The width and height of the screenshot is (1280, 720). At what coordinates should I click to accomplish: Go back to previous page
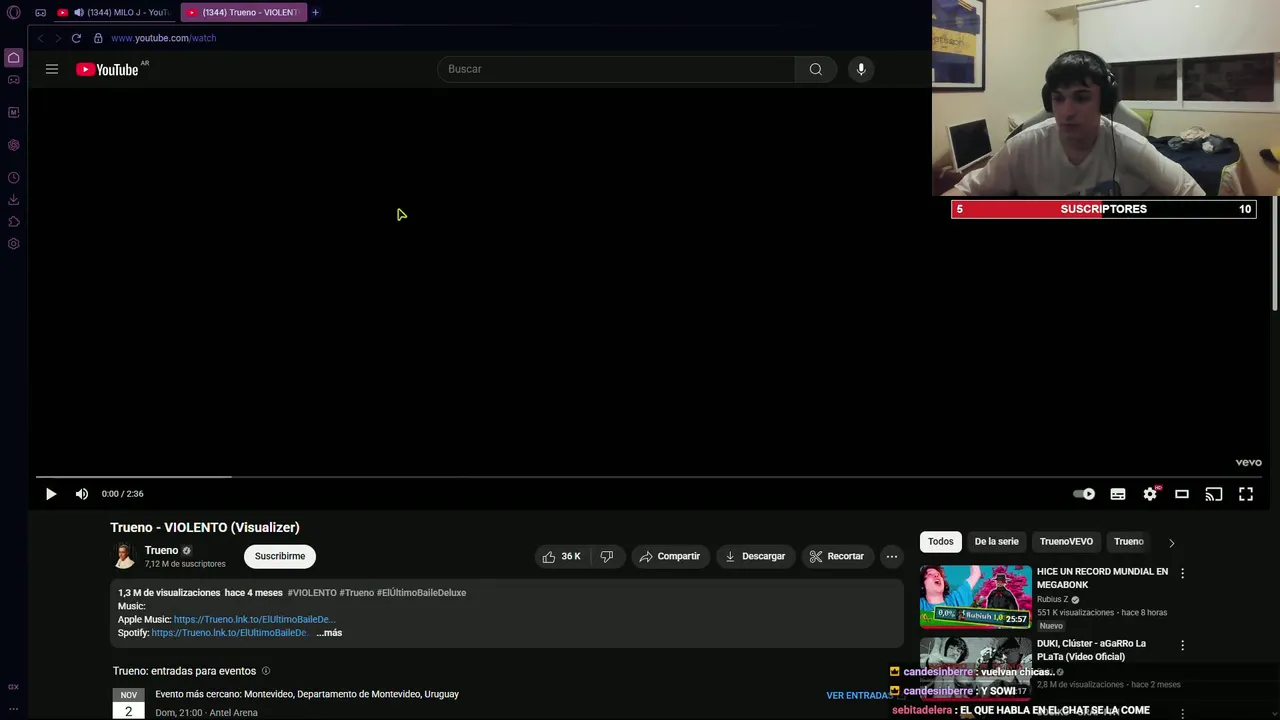40,38
